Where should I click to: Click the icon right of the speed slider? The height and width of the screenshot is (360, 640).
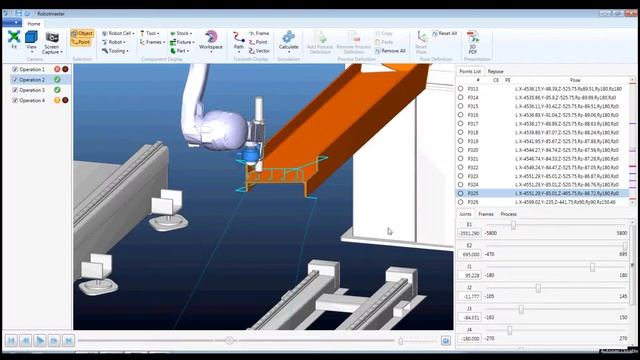coord(446,340)
